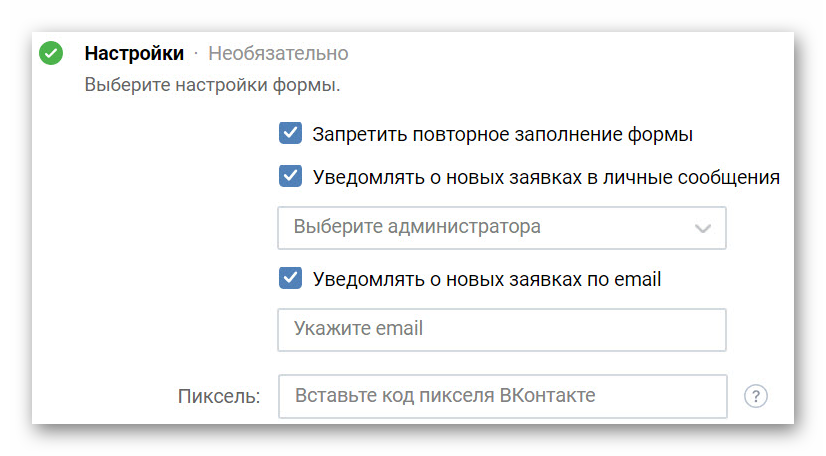This screenshot has width=826, height=456.
Task: Focus the Укажите email input field
Action: click(x=501, y=329)
